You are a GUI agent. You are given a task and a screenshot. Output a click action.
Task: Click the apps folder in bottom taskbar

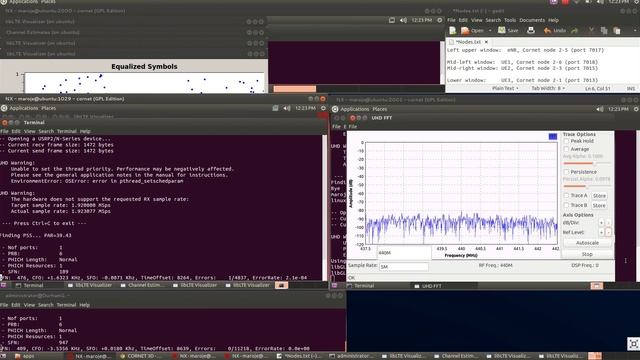(24, 356)
